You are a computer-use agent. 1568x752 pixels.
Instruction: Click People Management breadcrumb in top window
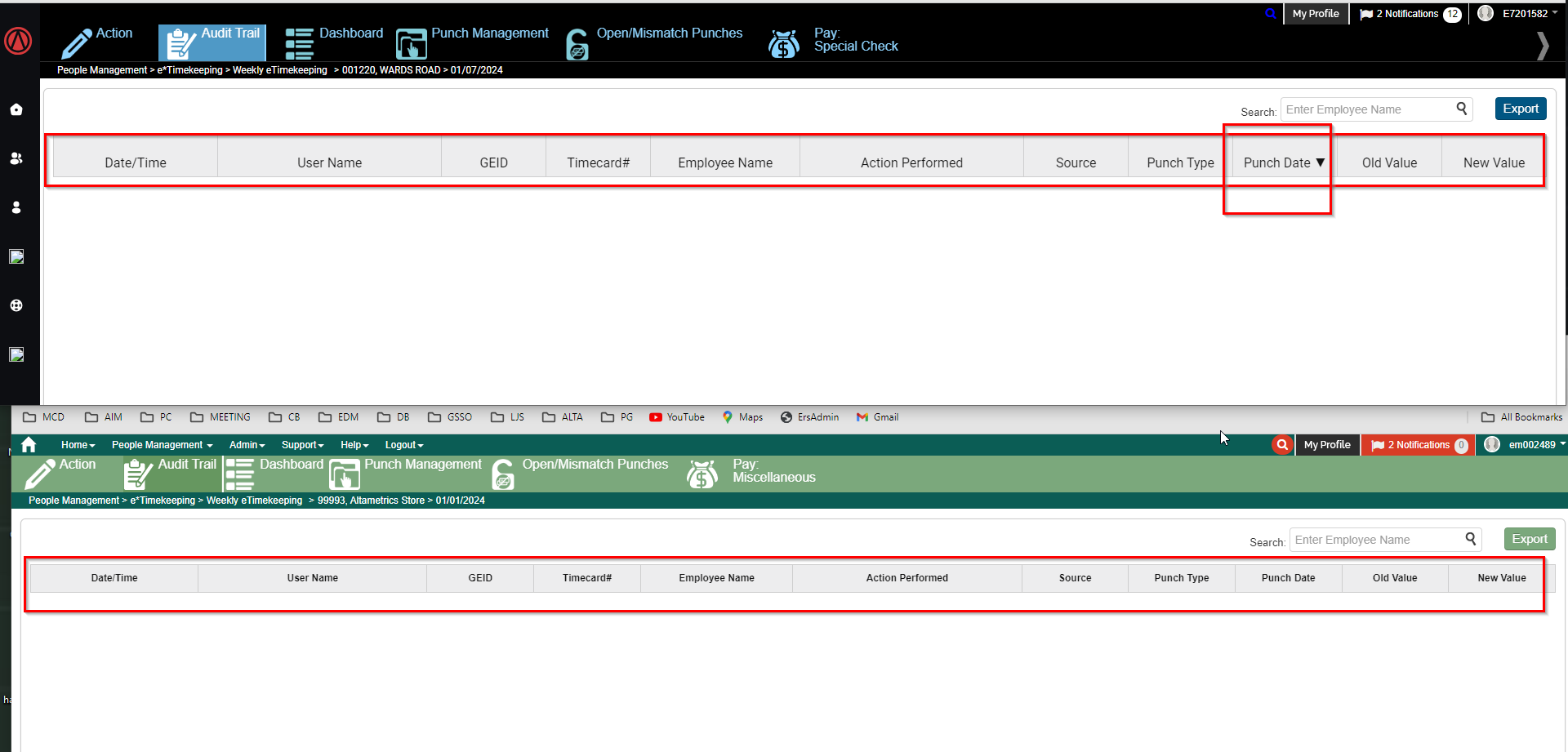pyautogui.click(x=102, y=70)
